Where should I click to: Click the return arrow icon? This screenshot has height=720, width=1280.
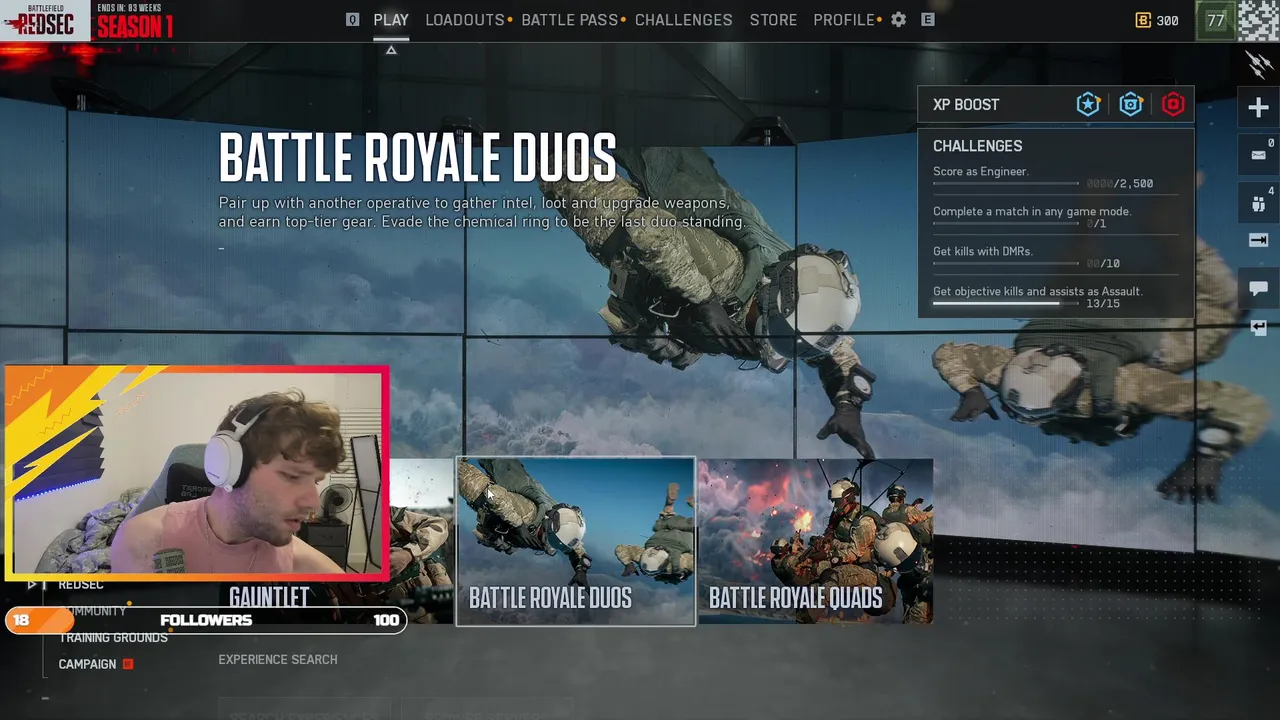(1258, 327)
